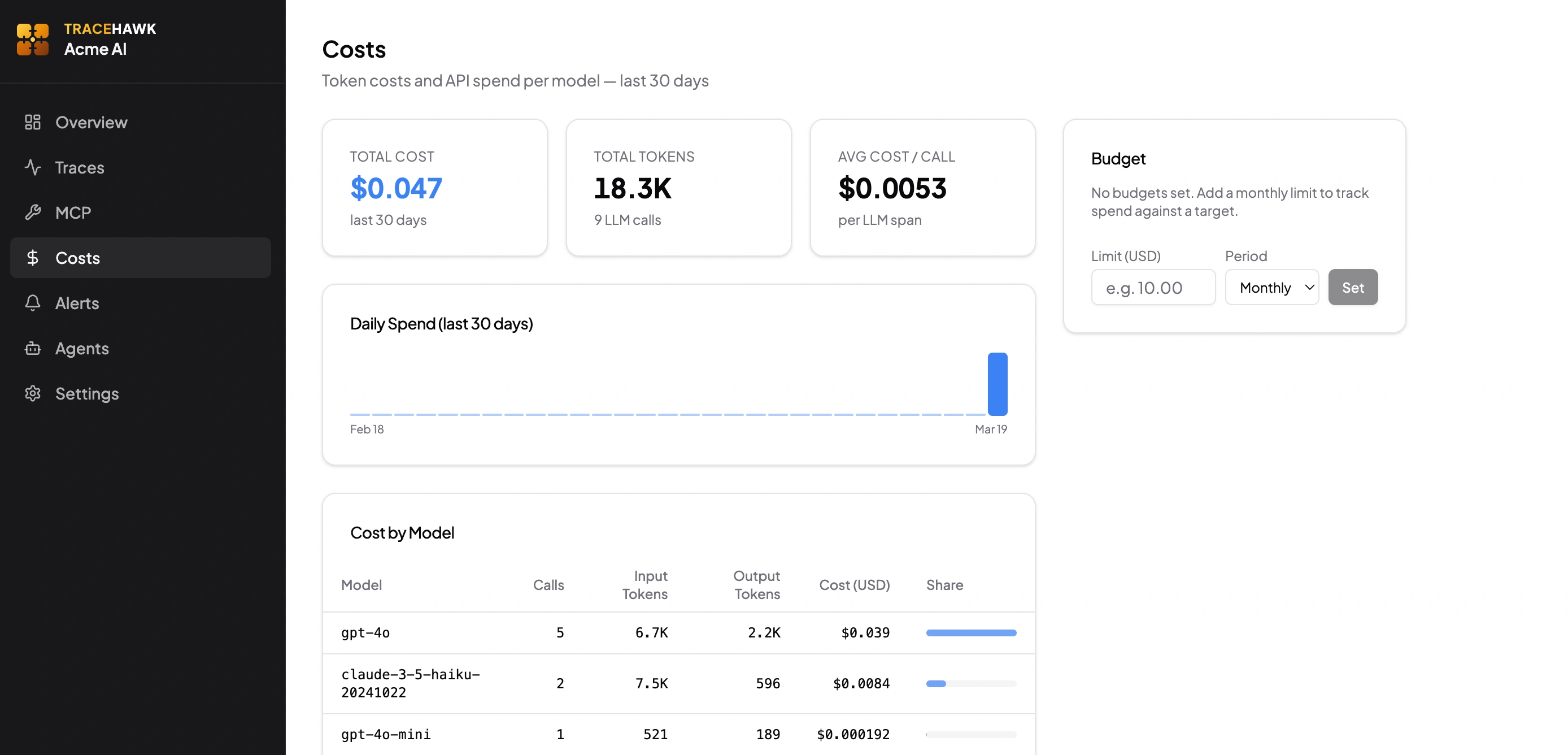Navigate to the Overview page
Viewport: 1568px width, 755px height.
(x=92, y=122)
